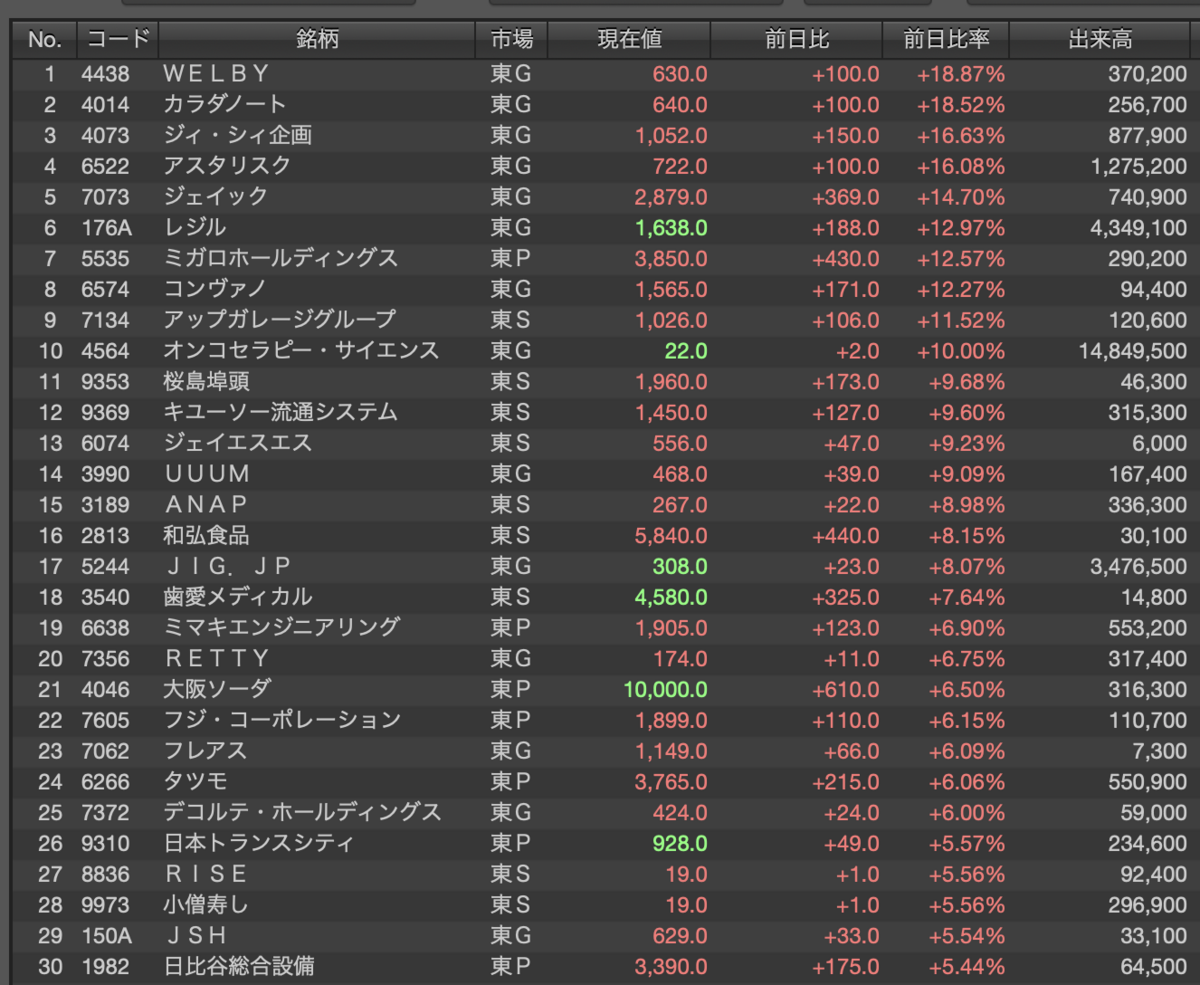Click 小僧寿し in the ranking

click(205, 905)
